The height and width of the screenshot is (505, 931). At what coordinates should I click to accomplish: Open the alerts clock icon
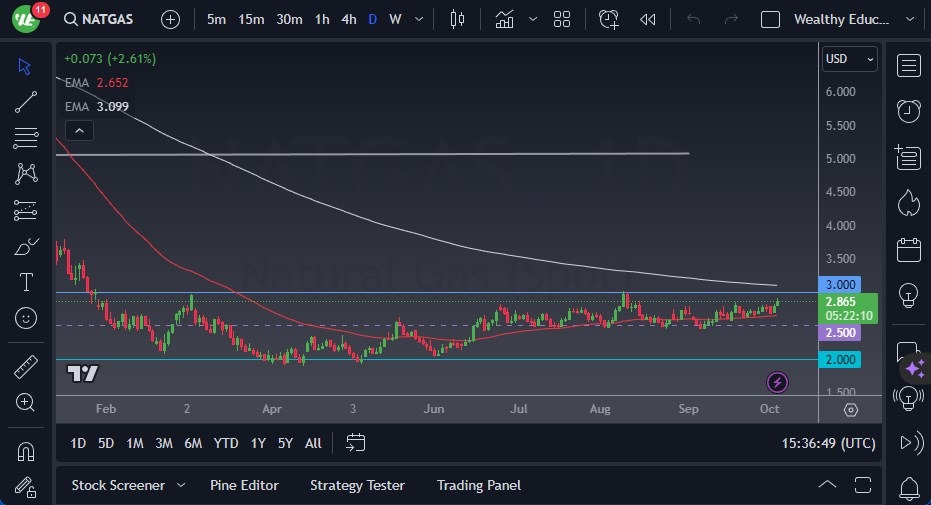click(908, 111)
